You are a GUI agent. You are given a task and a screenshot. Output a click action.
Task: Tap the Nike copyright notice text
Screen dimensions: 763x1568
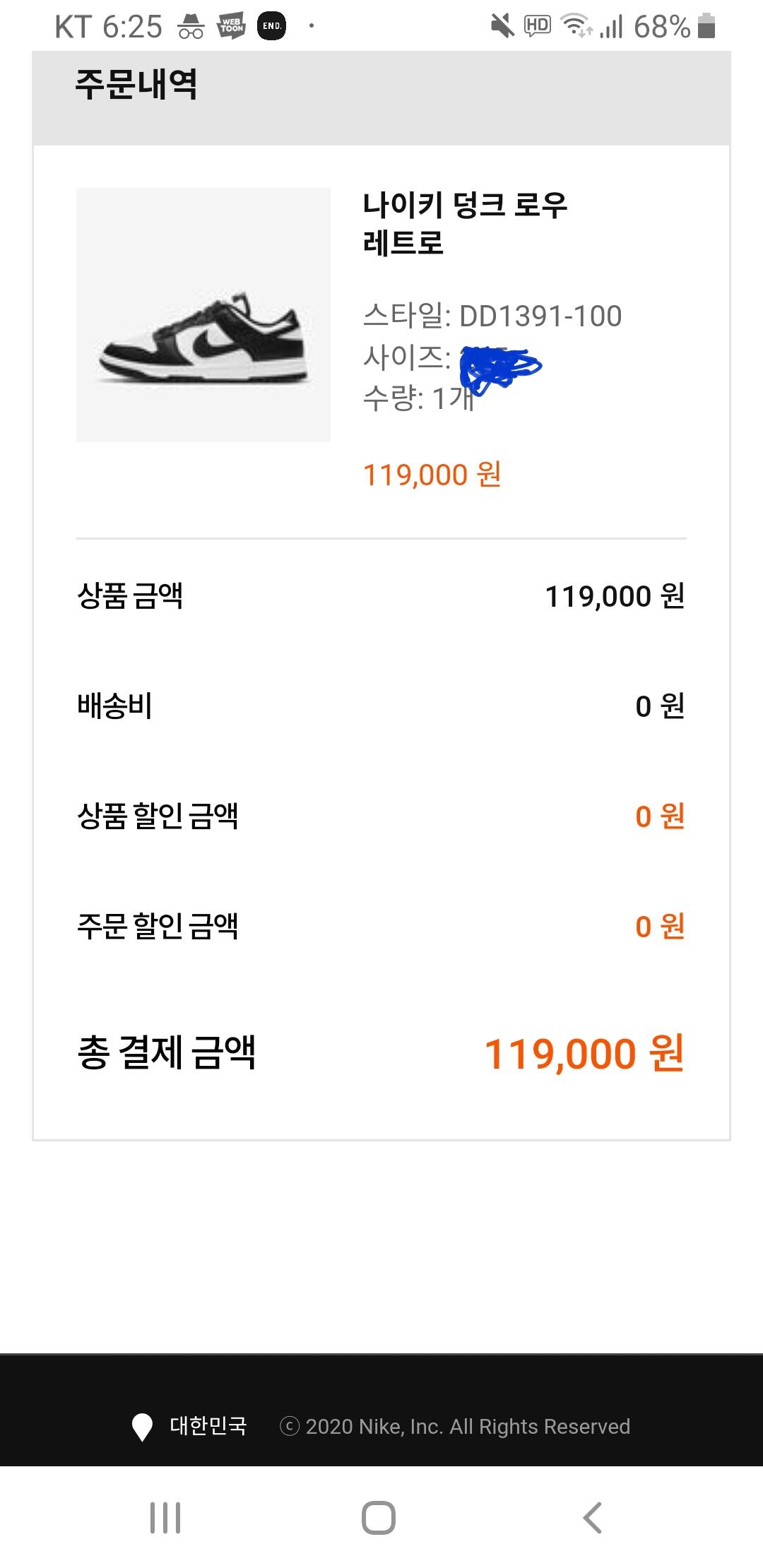pos(455,1427)
